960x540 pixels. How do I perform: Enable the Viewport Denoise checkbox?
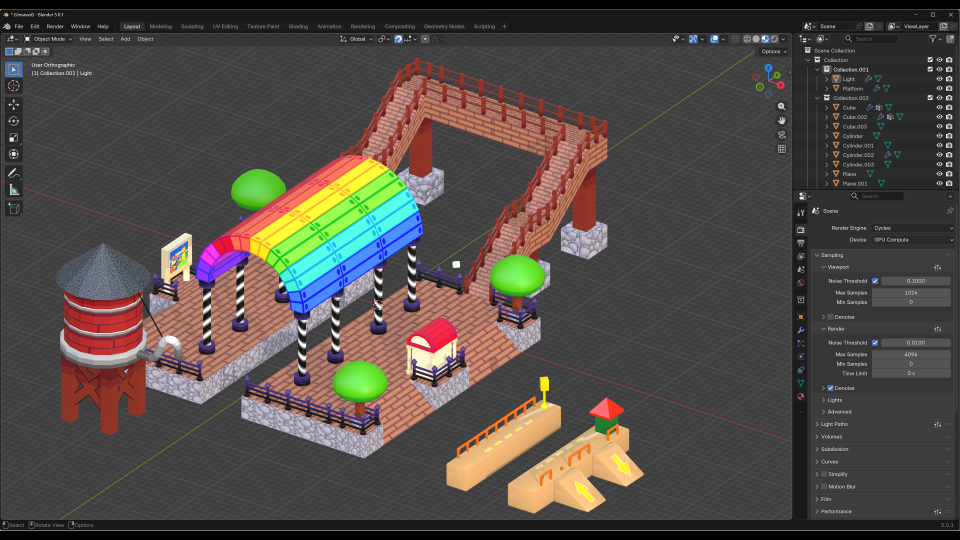830,317
